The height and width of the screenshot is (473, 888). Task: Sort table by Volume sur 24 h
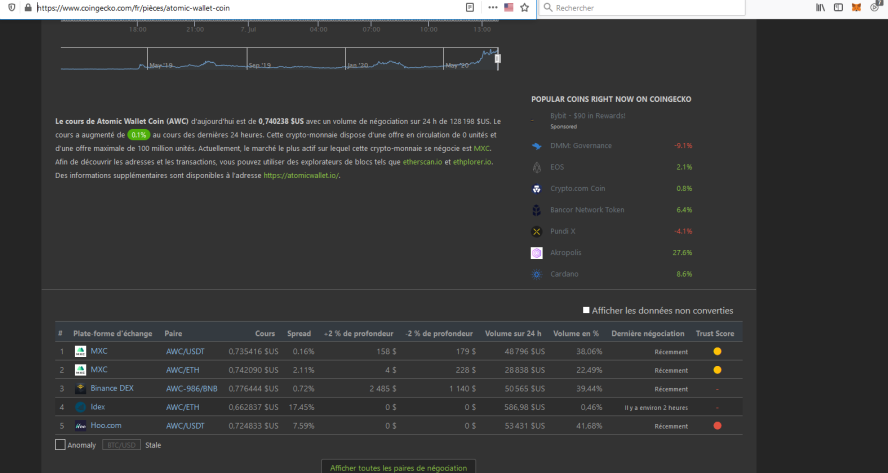click(513, 333)
